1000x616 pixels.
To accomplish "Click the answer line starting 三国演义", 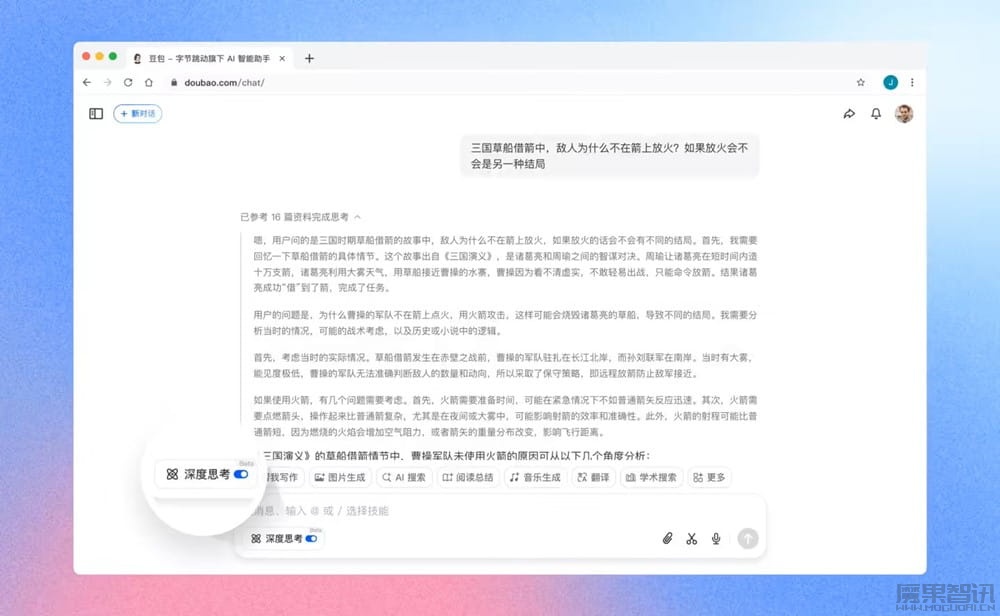I will 456,455.
